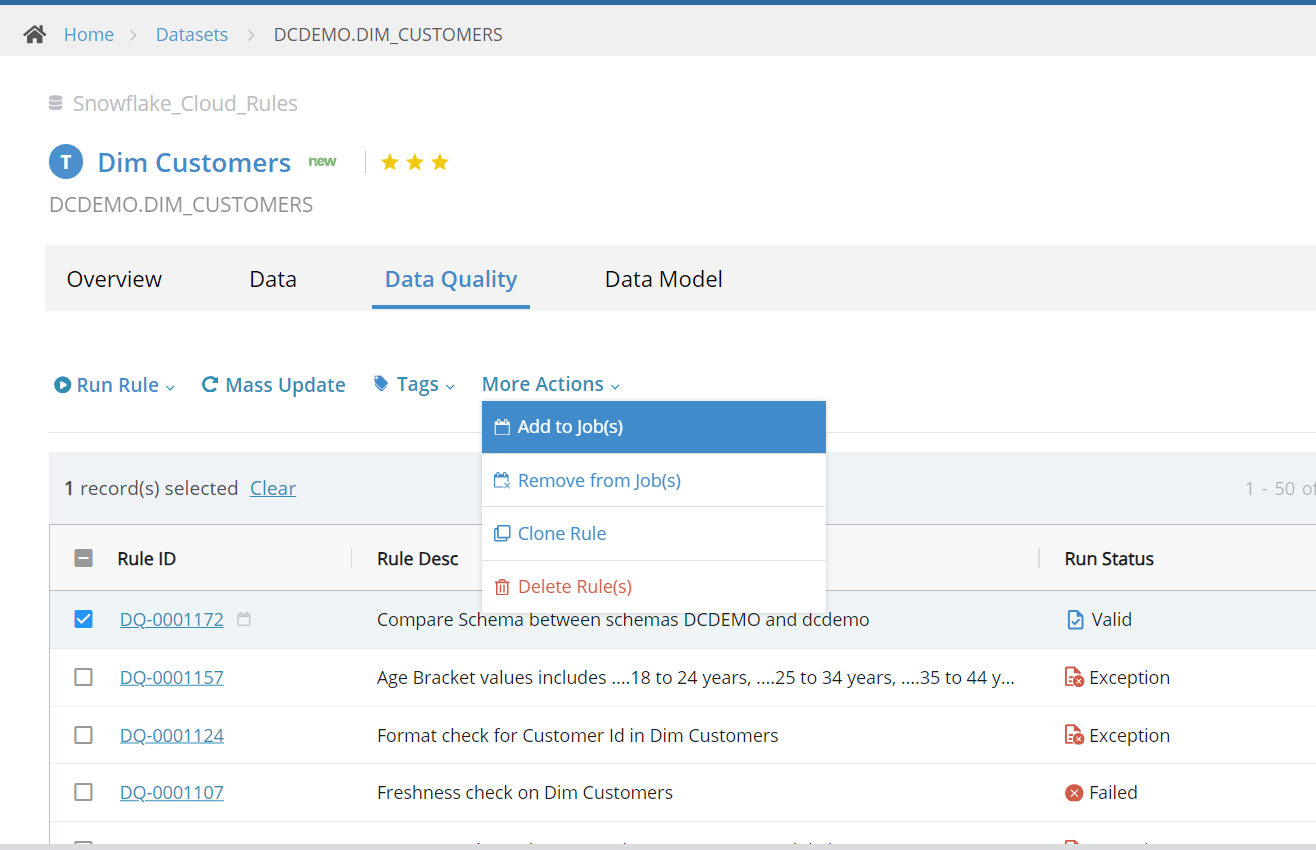This screenshot has width=1316, height=850.
Task: Open the Run Rule dropdown
Action: click(115, 385)
